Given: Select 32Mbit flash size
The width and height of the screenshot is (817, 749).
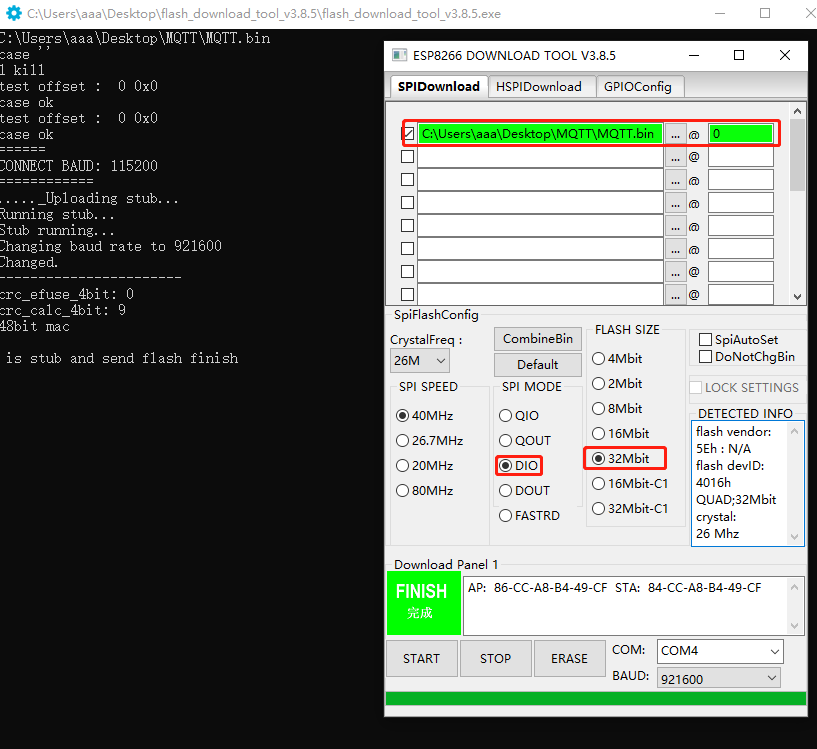Looking at the screenshot, I should coord(621,459).
